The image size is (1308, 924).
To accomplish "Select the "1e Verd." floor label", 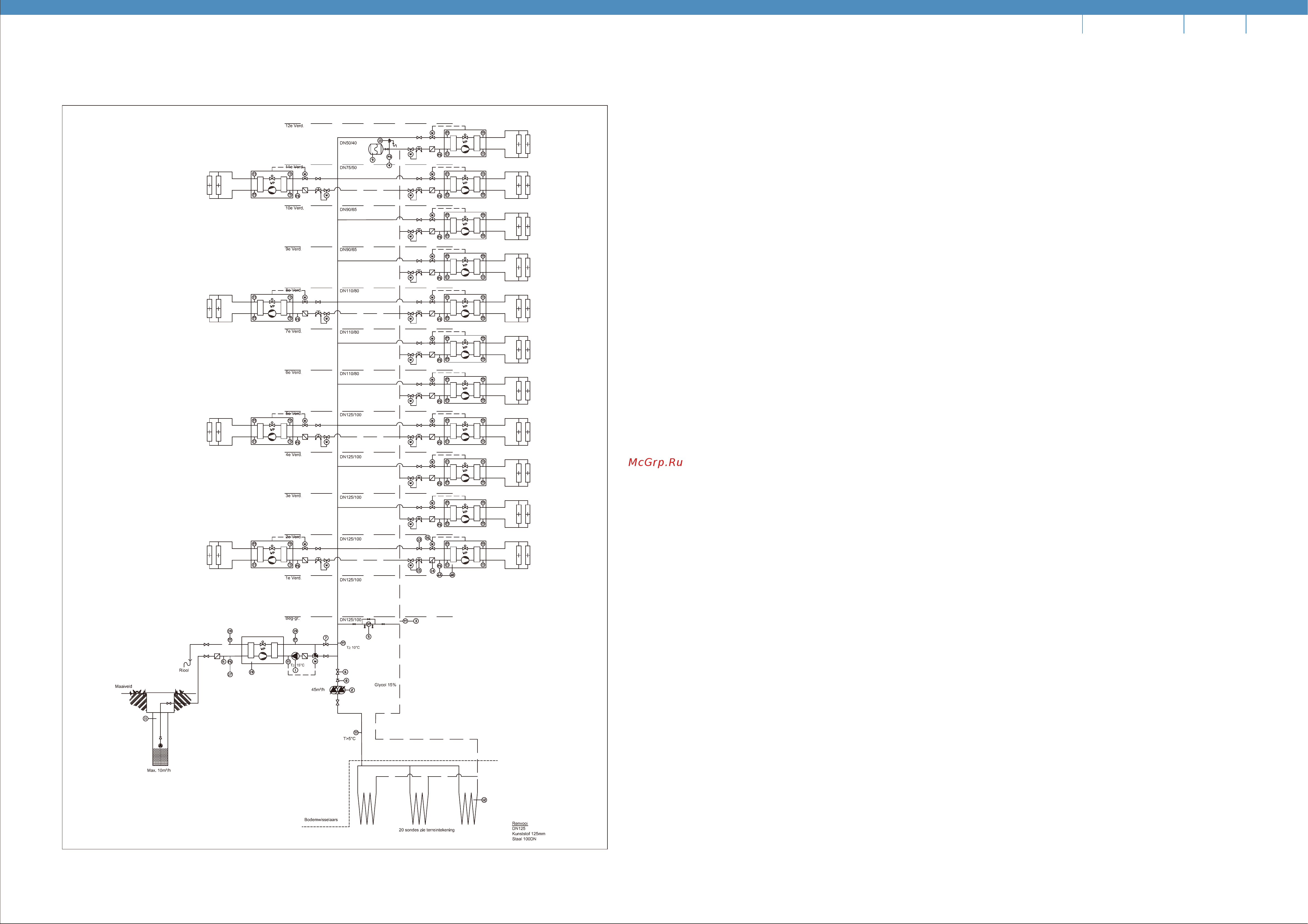I will click(x=293, y=578).
